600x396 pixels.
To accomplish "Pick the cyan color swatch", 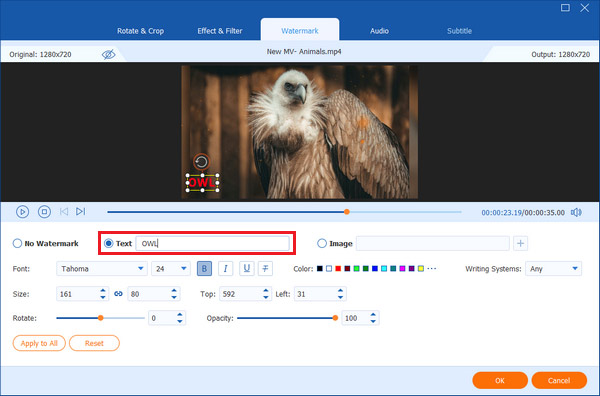I will click(384, 269).
